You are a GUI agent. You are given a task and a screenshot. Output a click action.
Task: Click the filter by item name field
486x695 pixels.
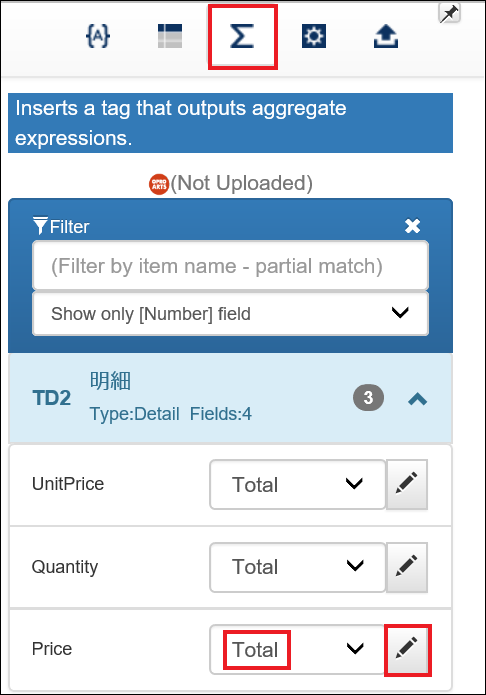(x=231, y=266)
